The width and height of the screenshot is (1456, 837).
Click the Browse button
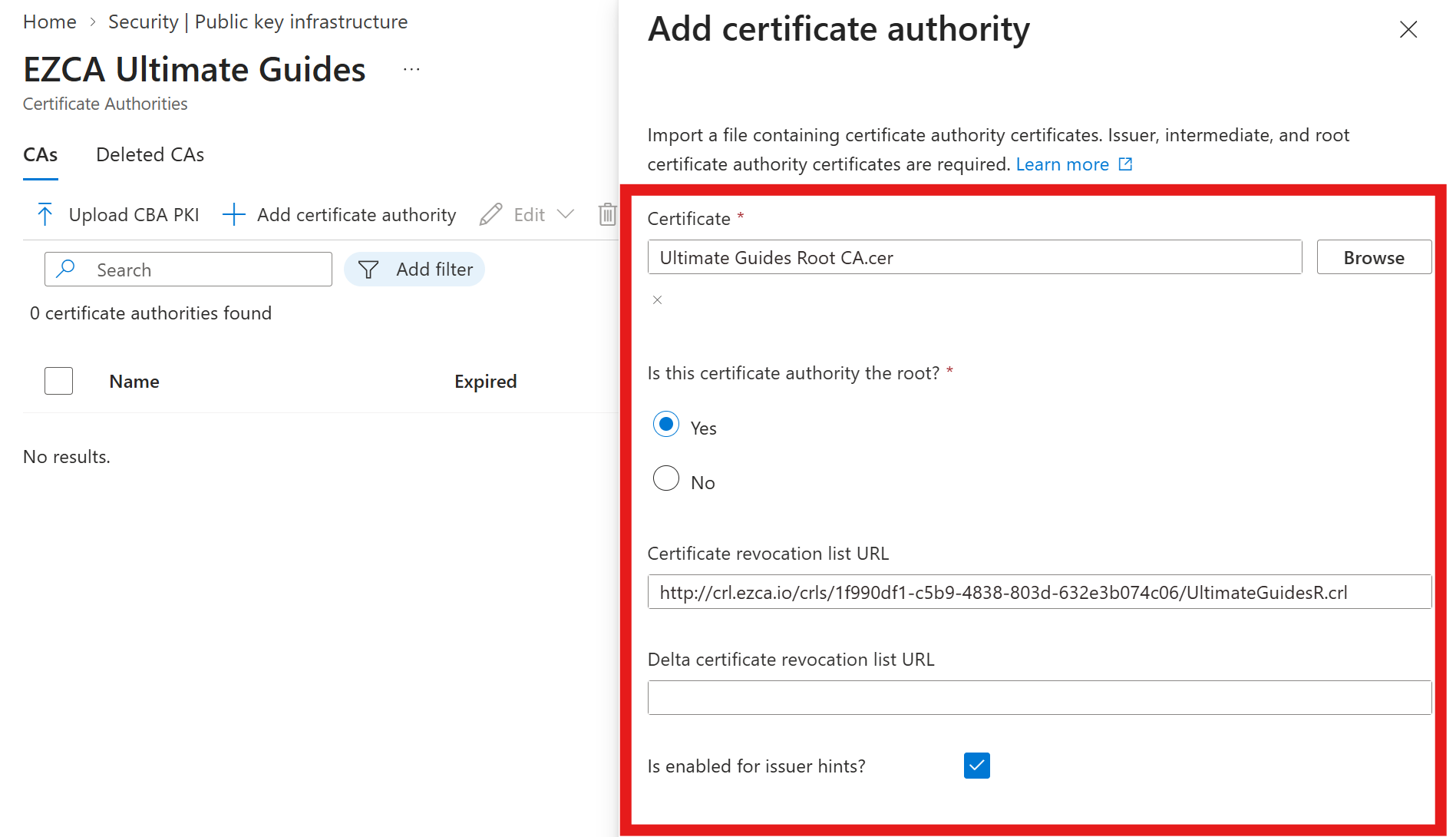[1374, 257]
